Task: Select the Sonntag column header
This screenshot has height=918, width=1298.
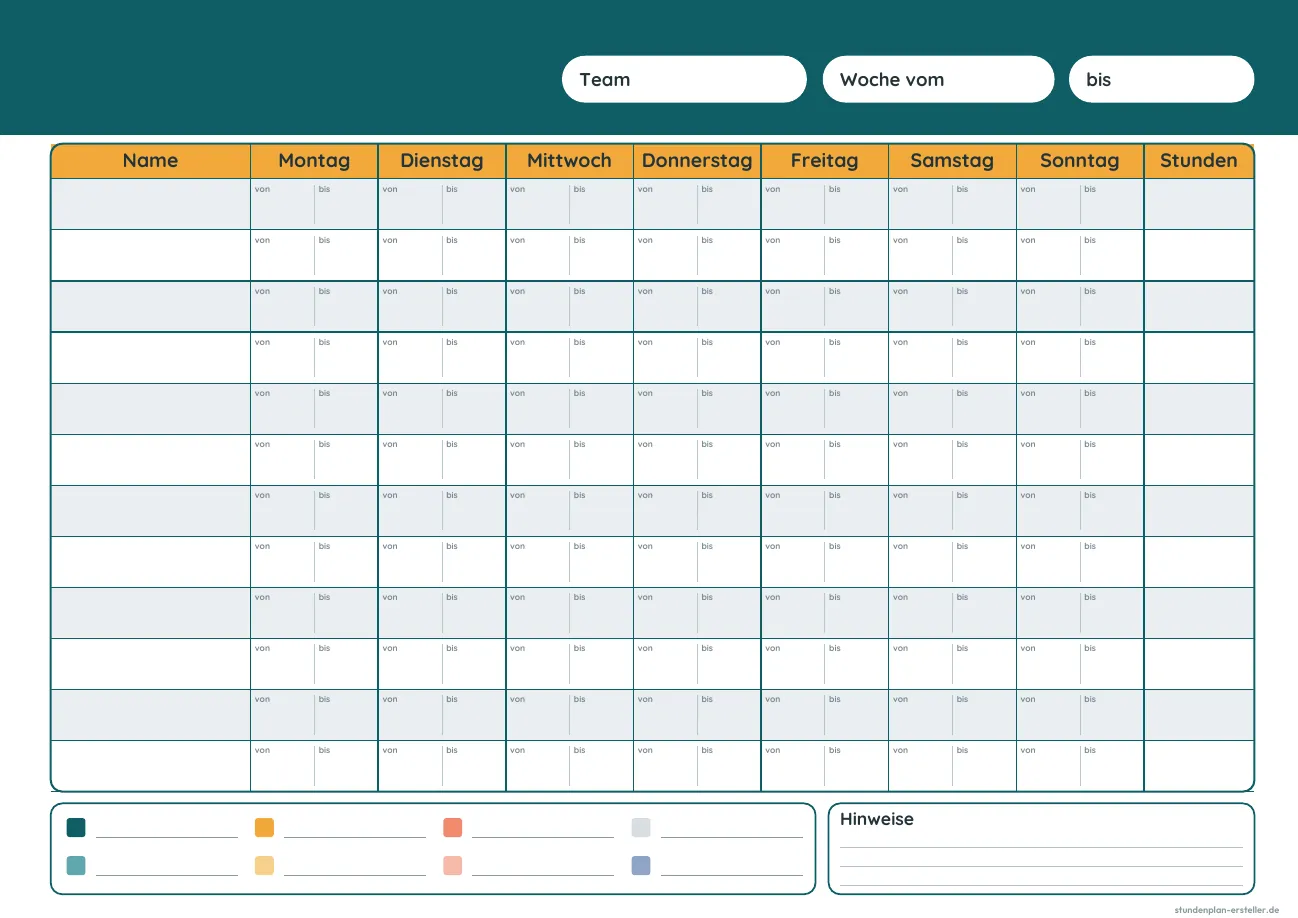Action: (x=1080, y=161)
